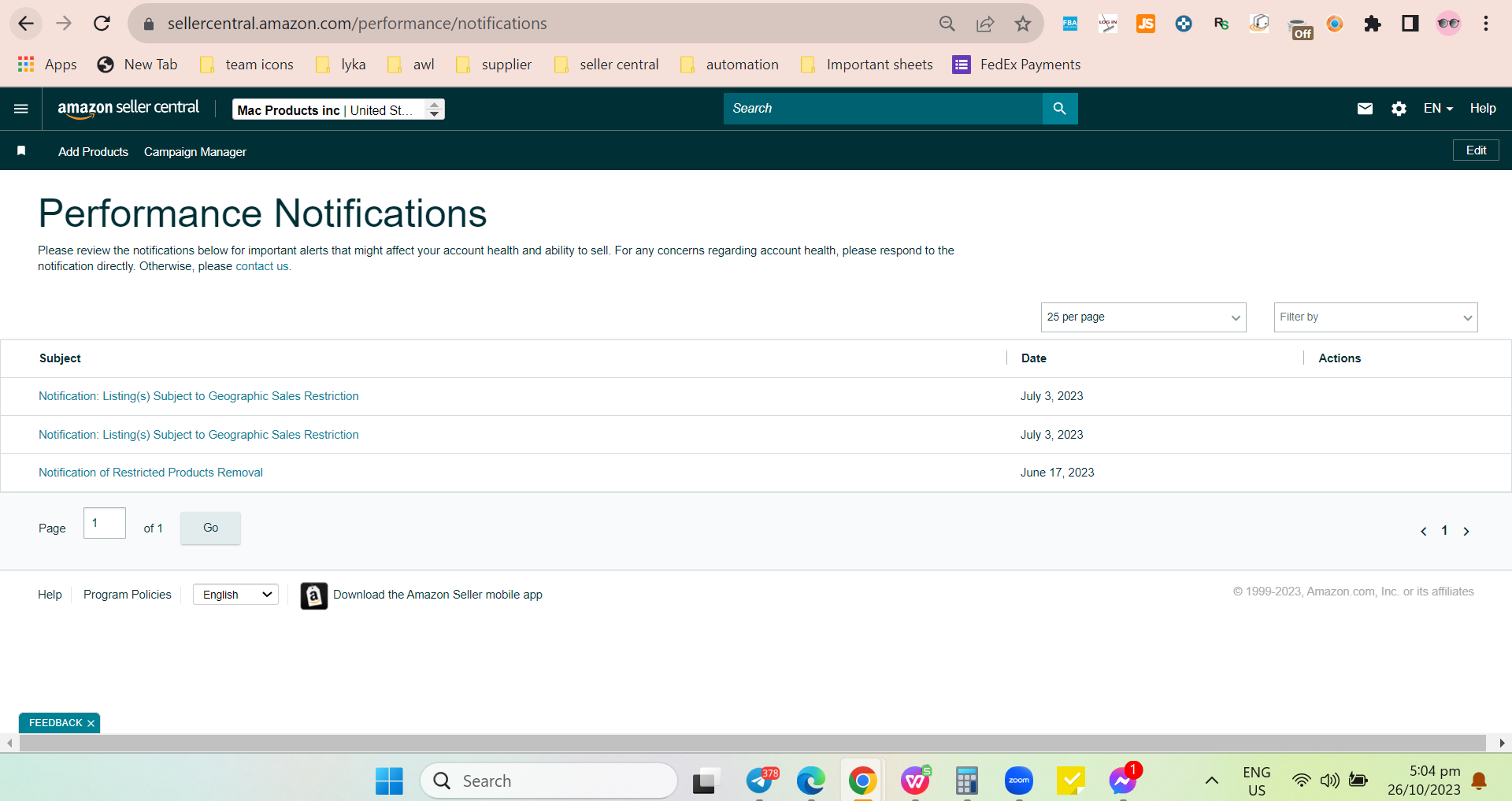Open the Seller Central hamburger menu
Image resolution: width=1512 pixels, height=801 pixels.
tap(21, 109)
